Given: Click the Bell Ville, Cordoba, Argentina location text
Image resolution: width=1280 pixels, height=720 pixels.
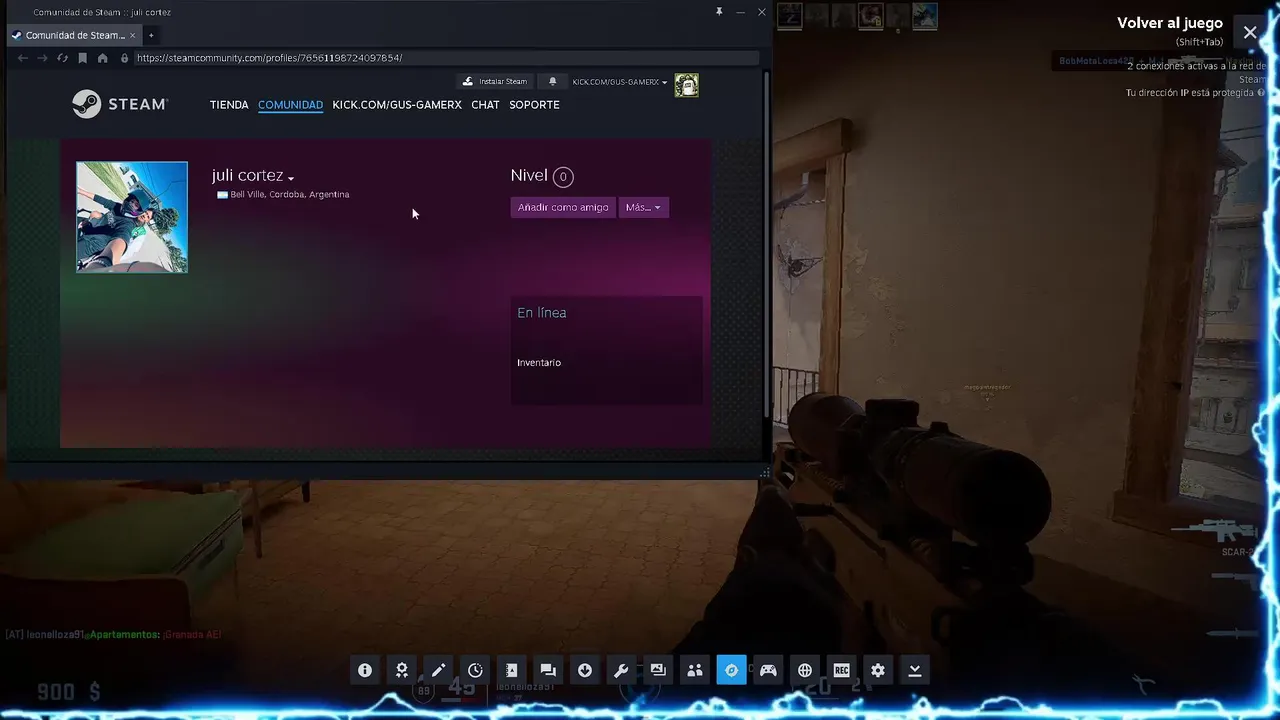Looking at the screenshot, I should 290,195.
